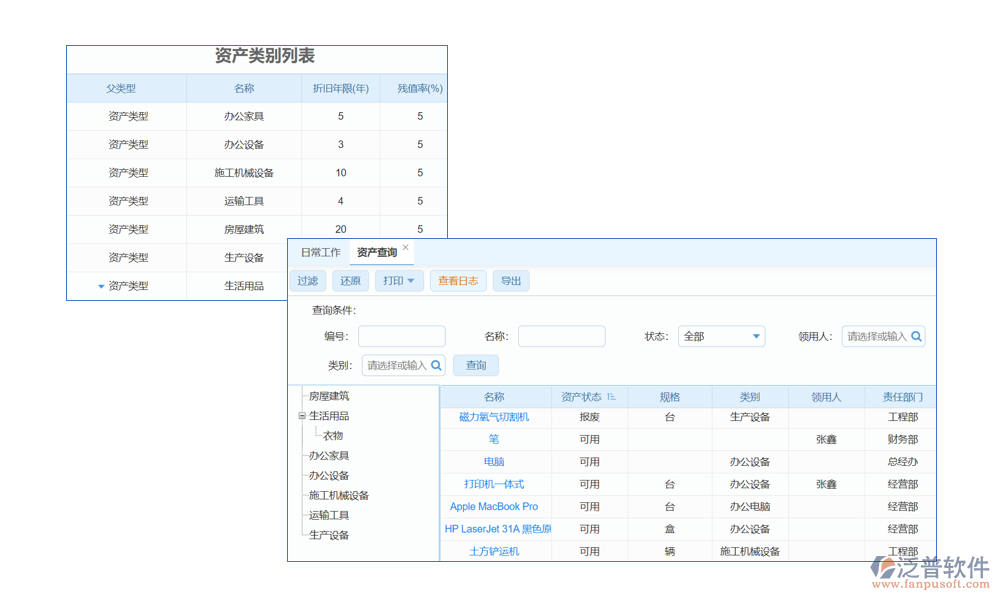Image resolution: width=1000 pixels, height=600 pixels.
Task: Open the Apple MacBook Pro asset link
Action: click(494, 507)
